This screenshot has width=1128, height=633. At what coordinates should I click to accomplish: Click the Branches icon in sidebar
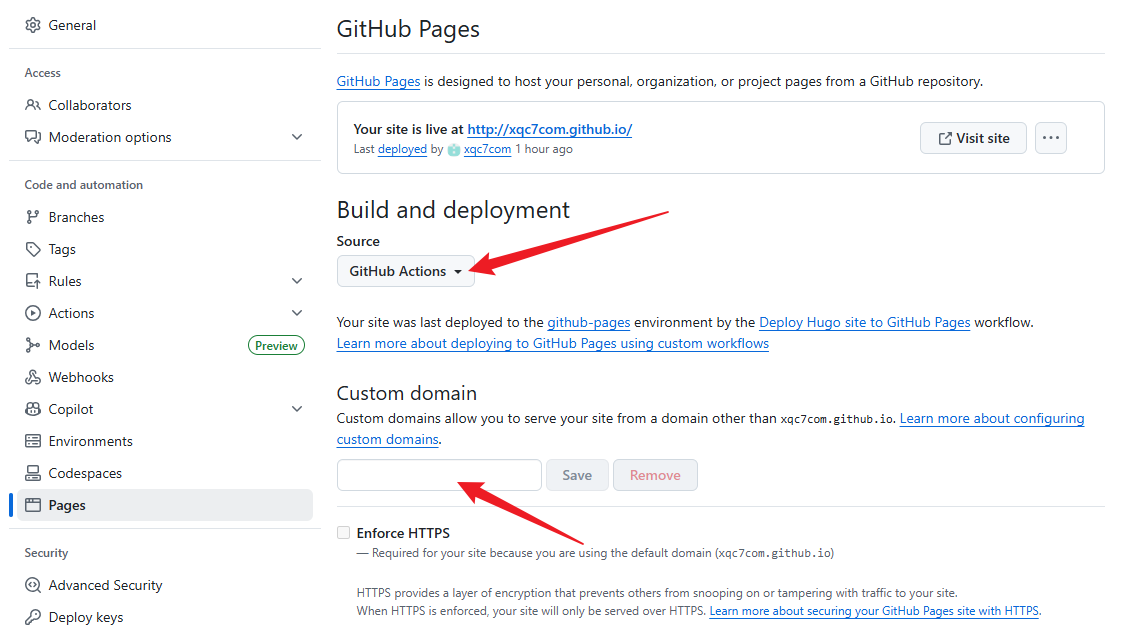click(x=33, y=217)
